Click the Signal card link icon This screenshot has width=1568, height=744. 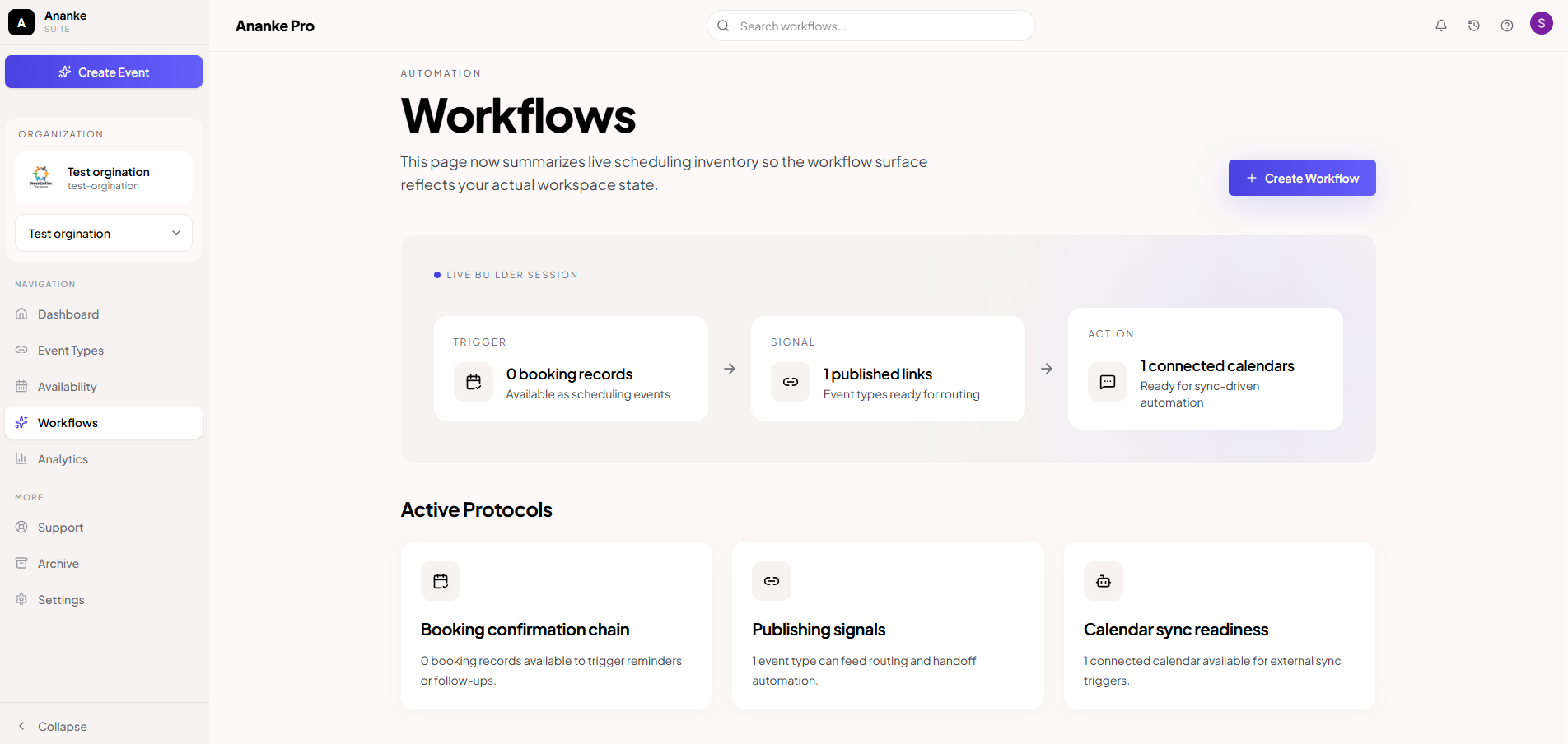pyautogui.click(x=791, y=382)
